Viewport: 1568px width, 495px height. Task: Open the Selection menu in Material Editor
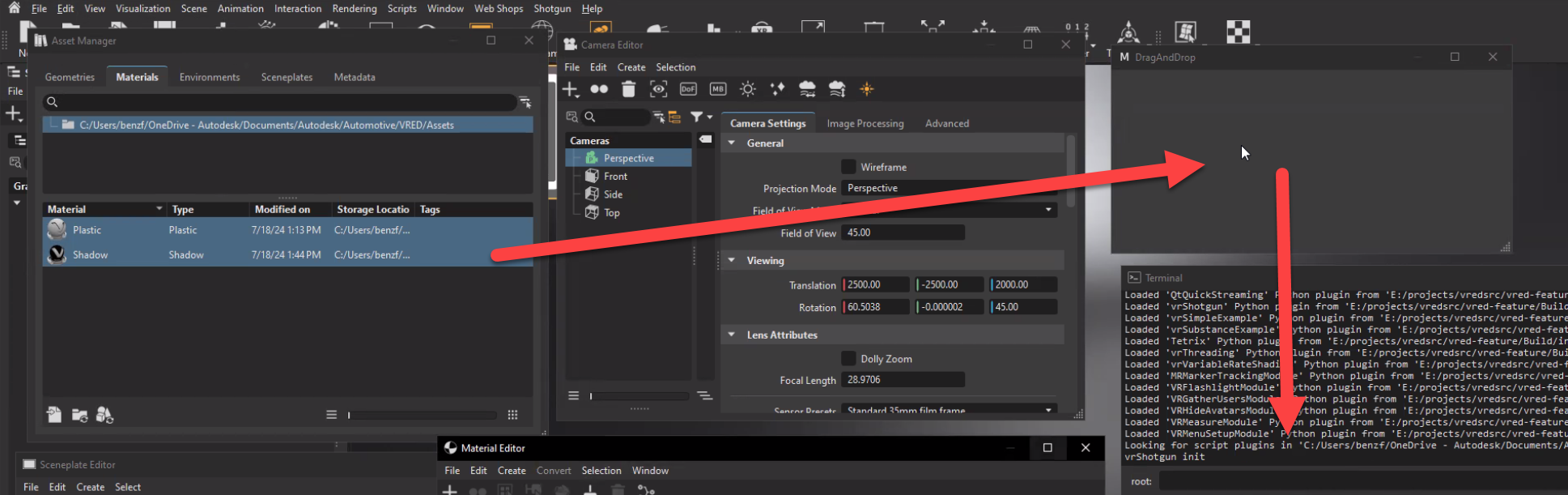[601, 471]
